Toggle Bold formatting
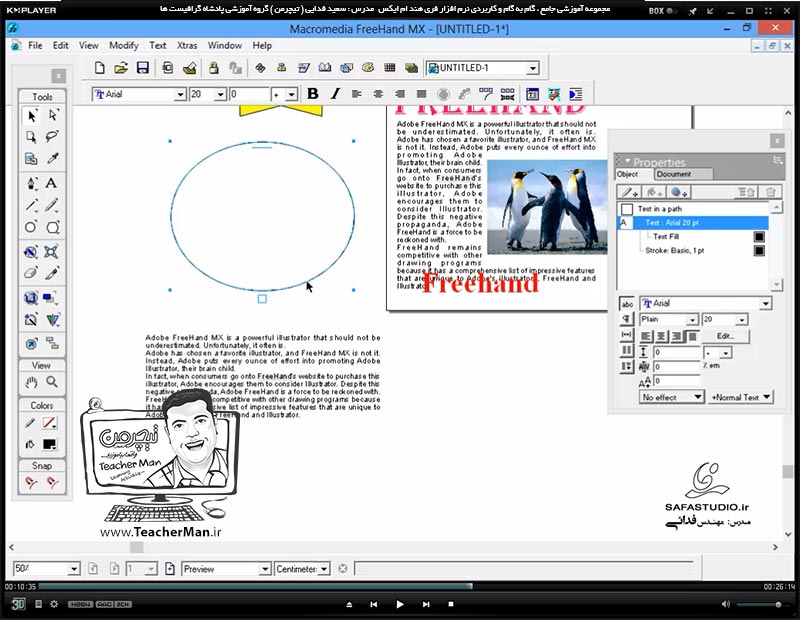Viewport: 800px width, 621px height. (x=313, y=94)
